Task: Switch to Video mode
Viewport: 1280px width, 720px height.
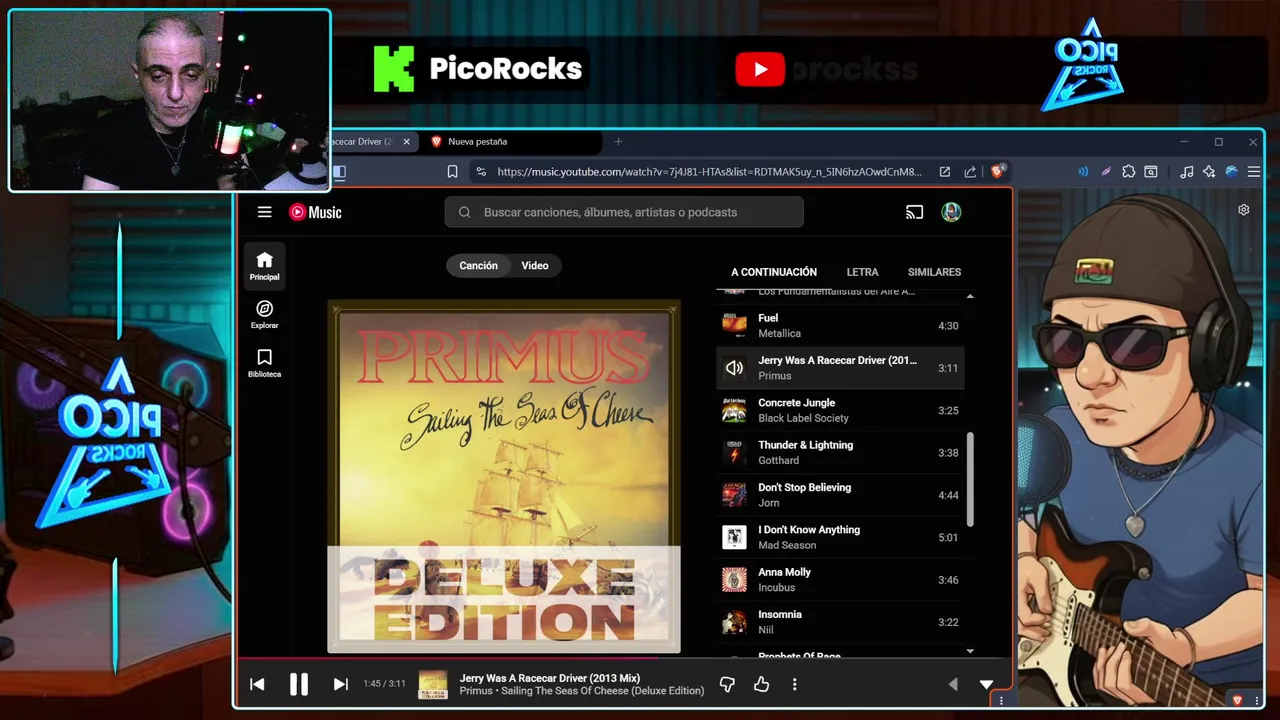Action: tap(535, 266)
